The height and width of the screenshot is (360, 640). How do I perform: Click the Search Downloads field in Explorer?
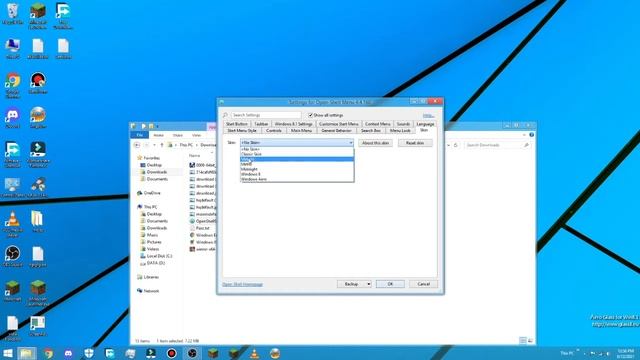coord(498,145)
